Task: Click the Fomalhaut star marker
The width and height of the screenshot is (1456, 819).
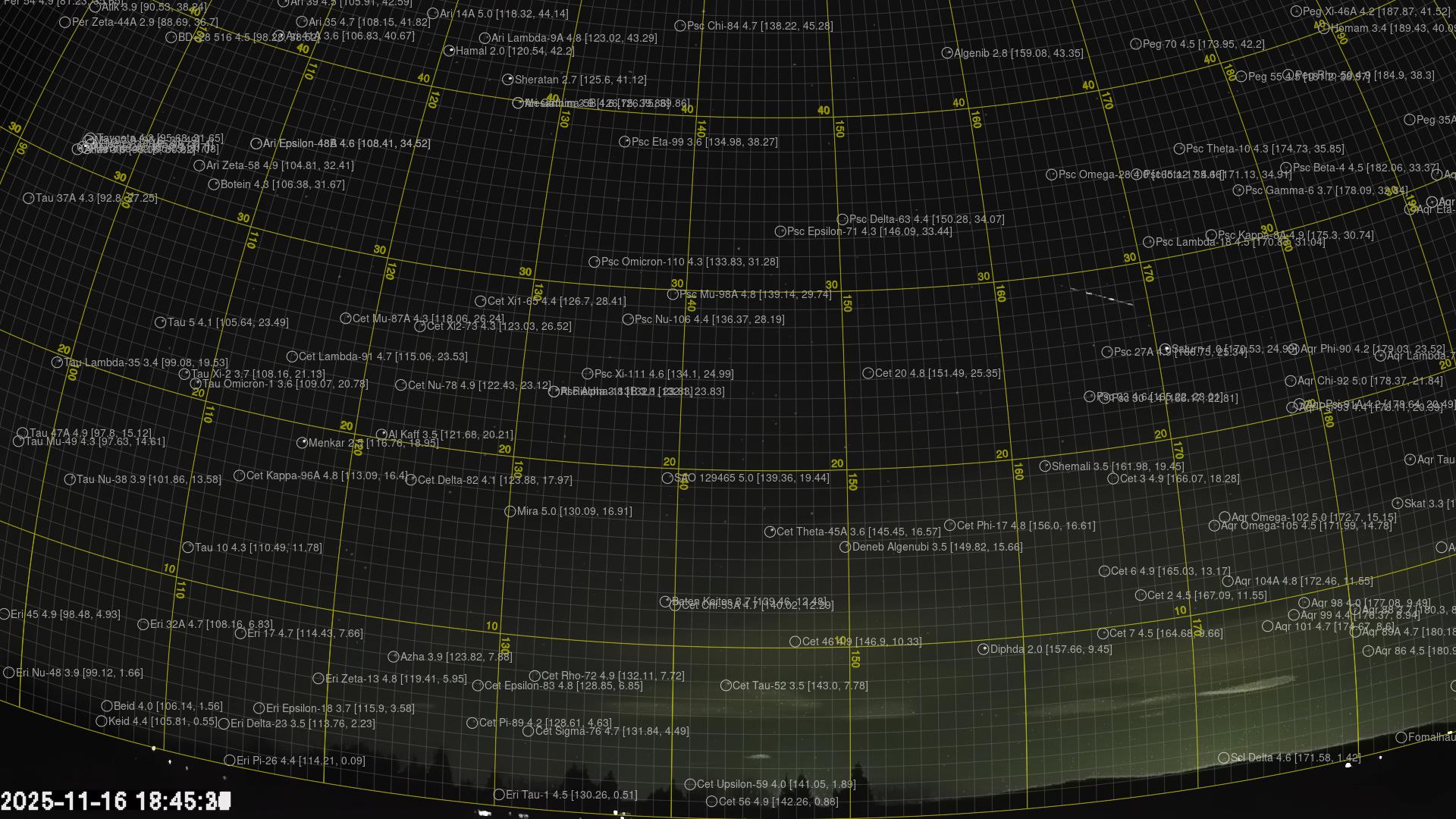Action: click(1402, 737)
